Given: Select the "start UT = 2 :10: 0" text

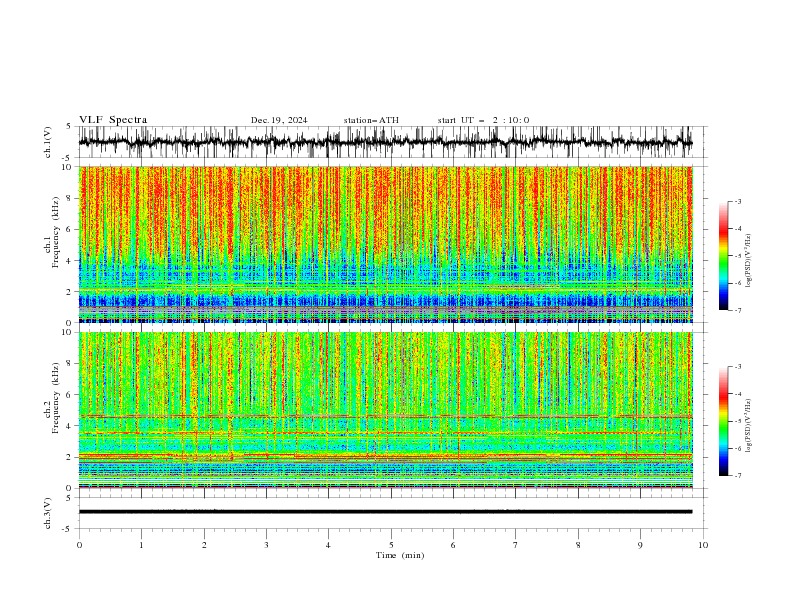Looking at the screenshot, I should [483, 120].
